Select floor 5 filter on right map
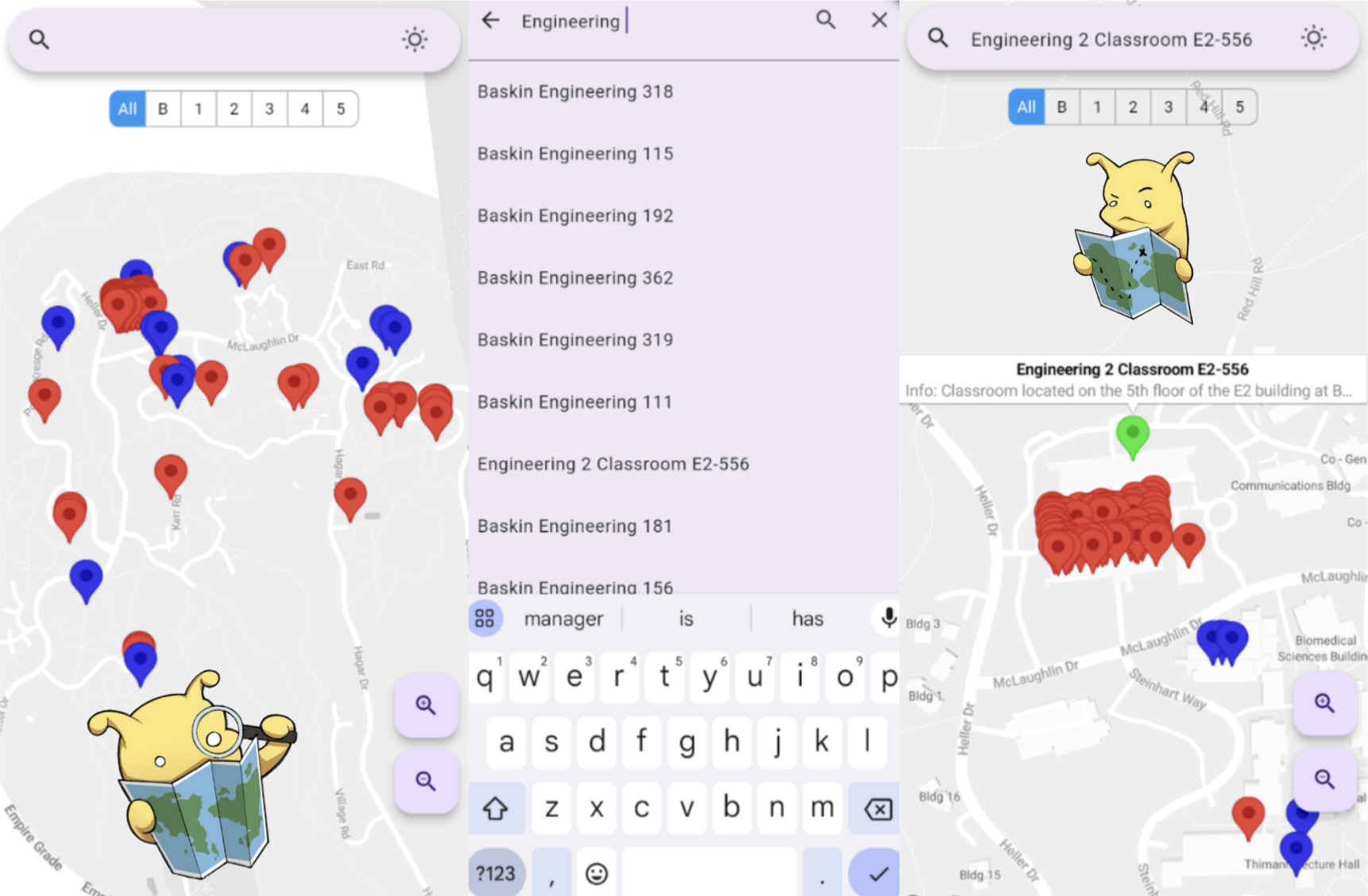The image size is (1368, 896). tap(1239, 107)
